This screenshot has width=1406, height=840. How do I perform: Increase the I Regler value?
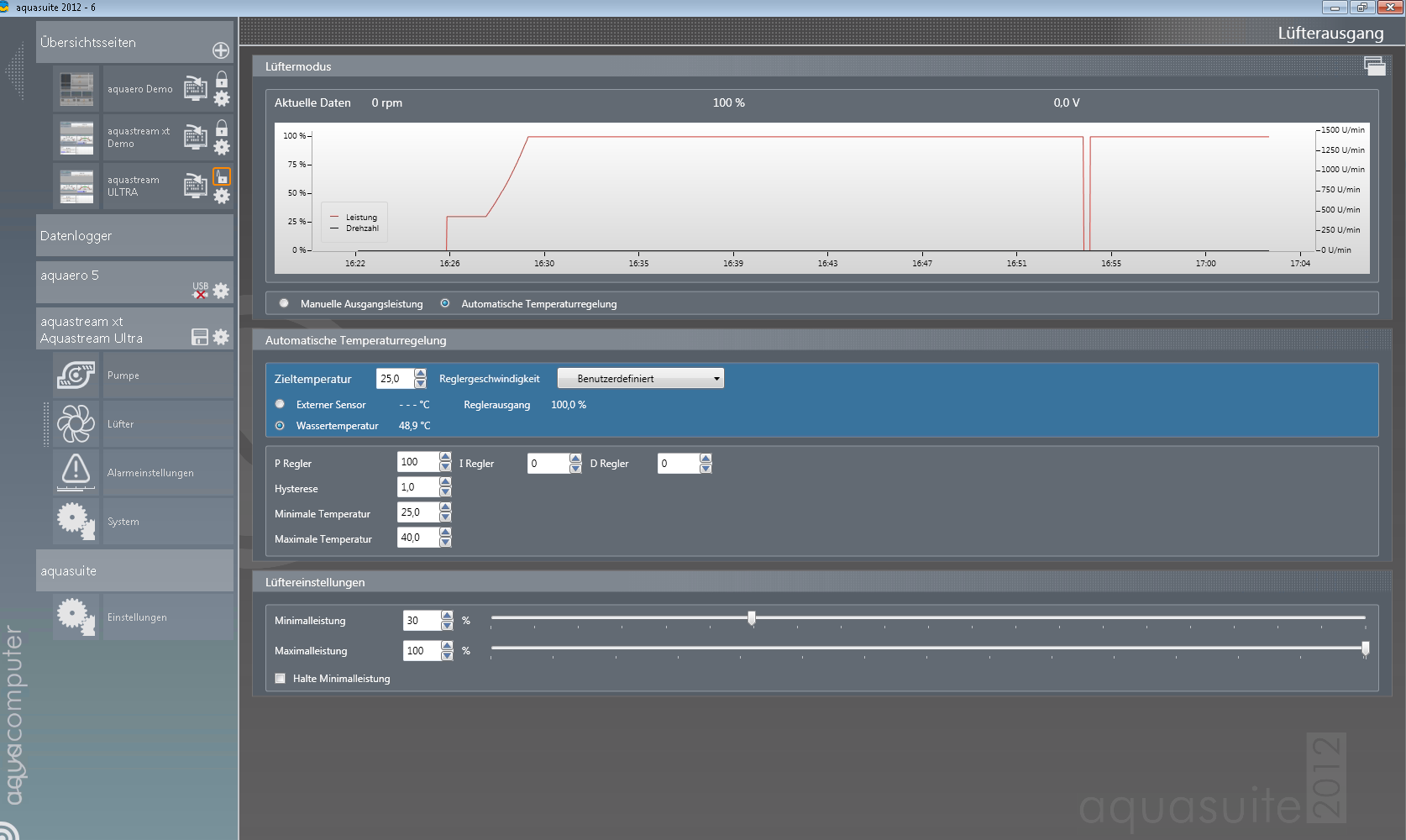(575, 459)
